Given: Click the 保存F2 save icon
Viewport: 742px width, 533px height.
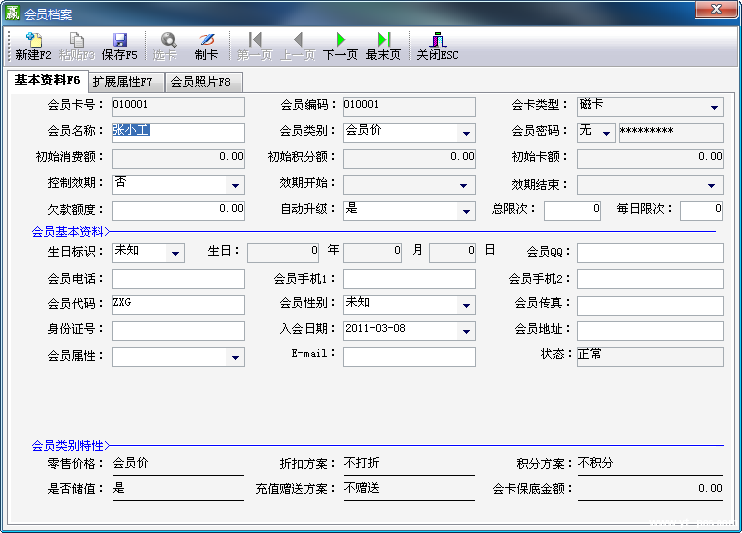Looking at the screenshot, I should point(119,41).
